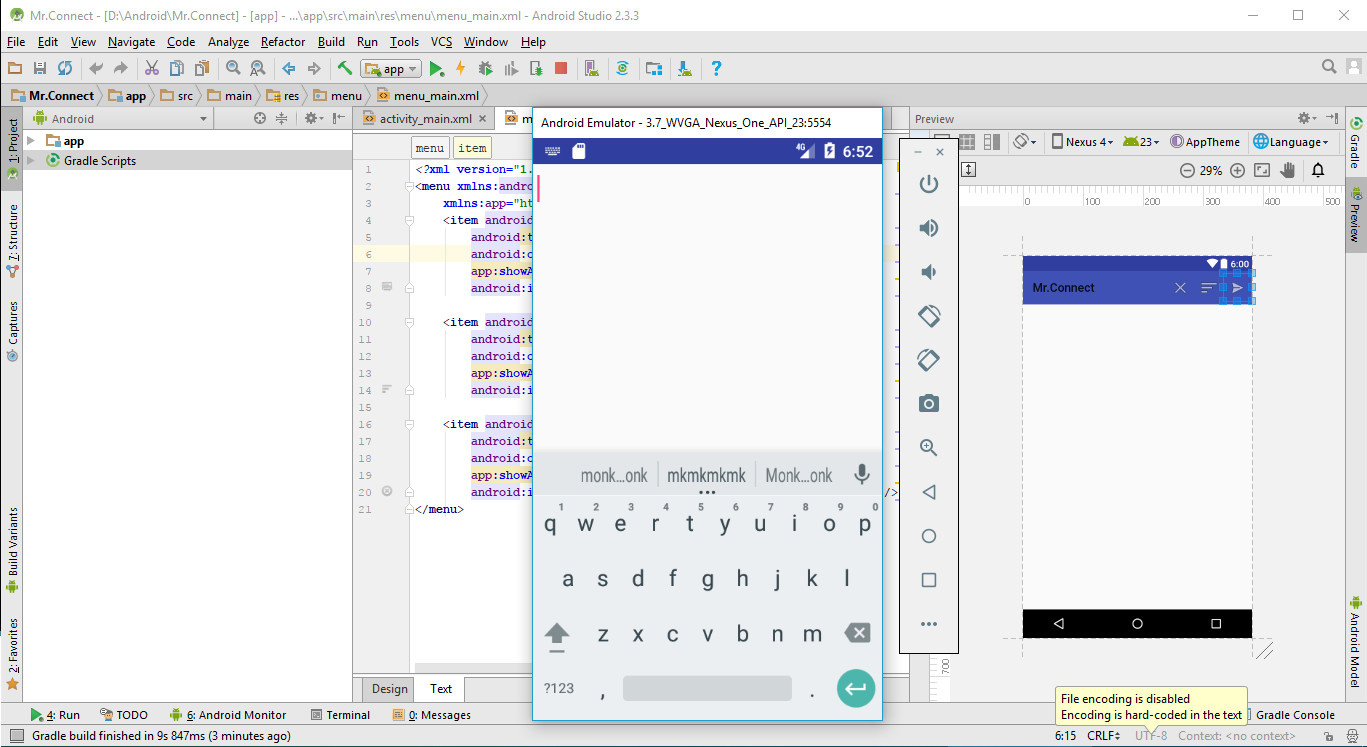Open the Nexus 4 device dropdown

[x=1084, y=142]
